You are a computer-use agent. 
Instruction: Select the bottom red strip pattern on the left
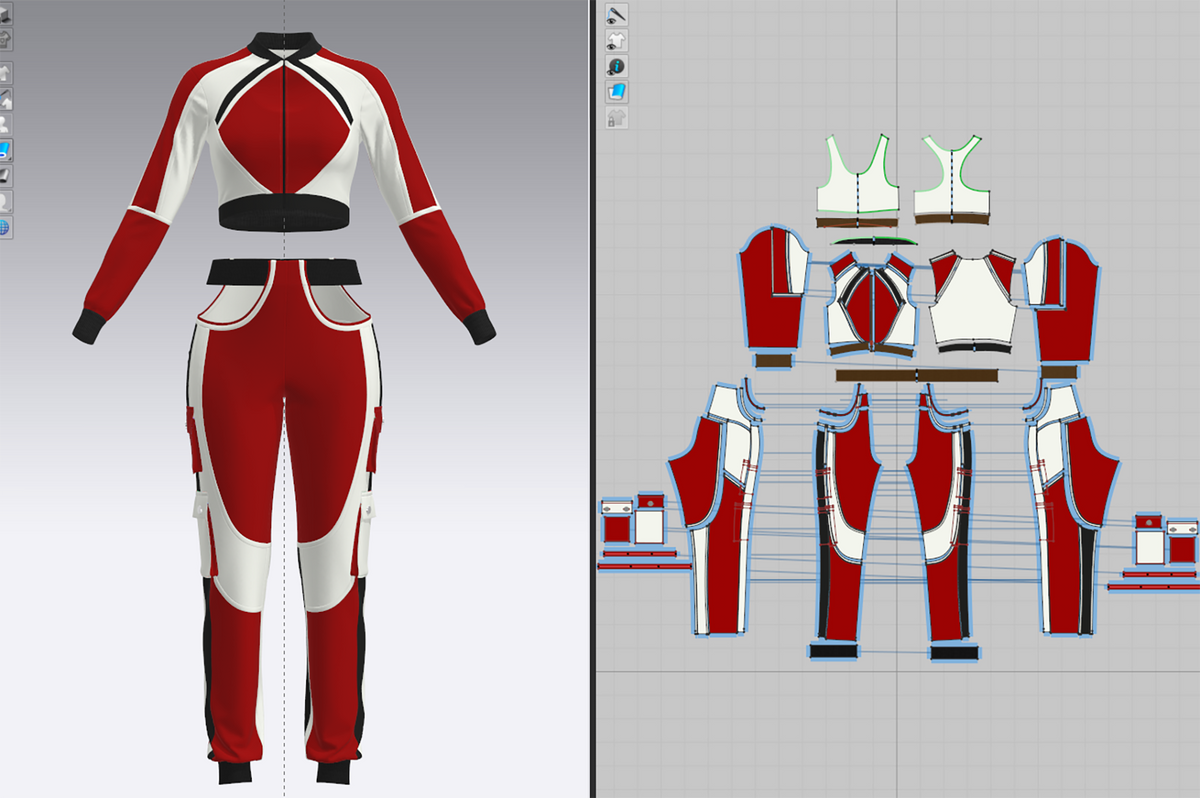tap(645, 566)
